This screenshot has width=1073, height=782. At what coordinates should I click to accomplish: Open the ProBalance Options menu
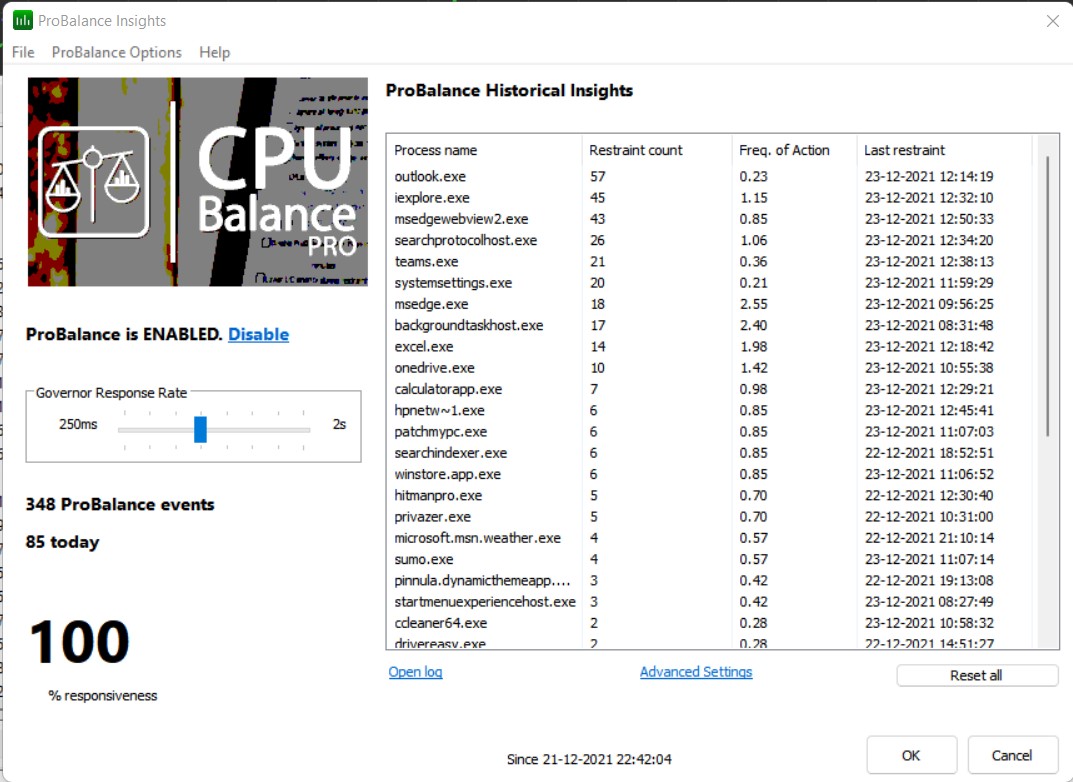(x=117, y=53)
